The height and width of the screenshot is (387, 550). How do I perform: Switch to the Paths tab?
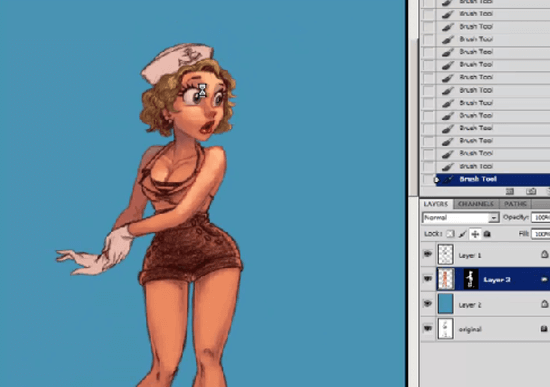515,204
